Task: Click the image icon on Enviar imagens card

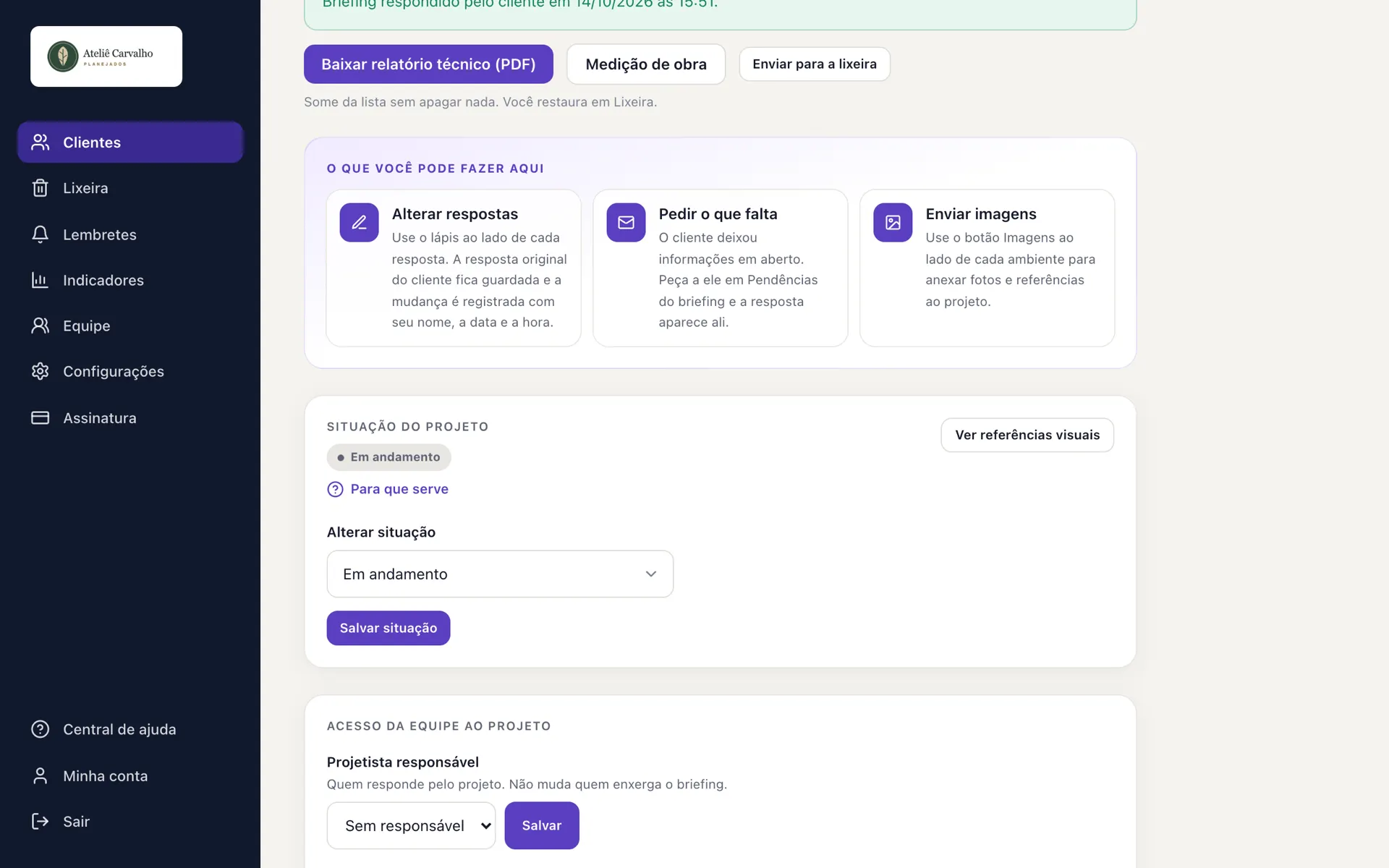Action: pos(893,223)
